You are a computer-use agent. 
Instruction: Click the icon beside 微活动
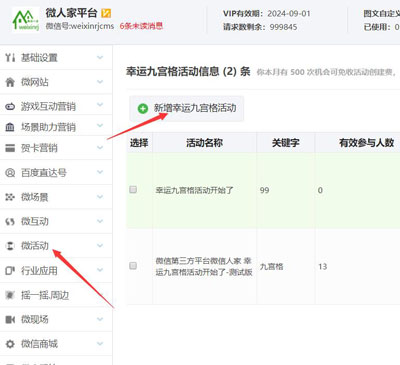tap(10, 246)
